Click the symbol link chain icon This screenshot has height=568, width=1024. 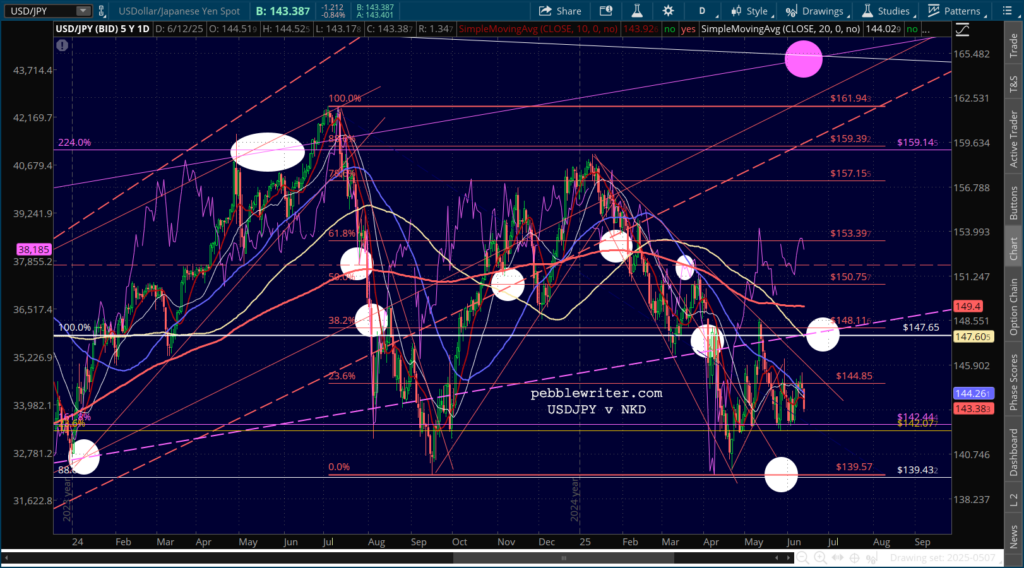click(x=102, y=11)
